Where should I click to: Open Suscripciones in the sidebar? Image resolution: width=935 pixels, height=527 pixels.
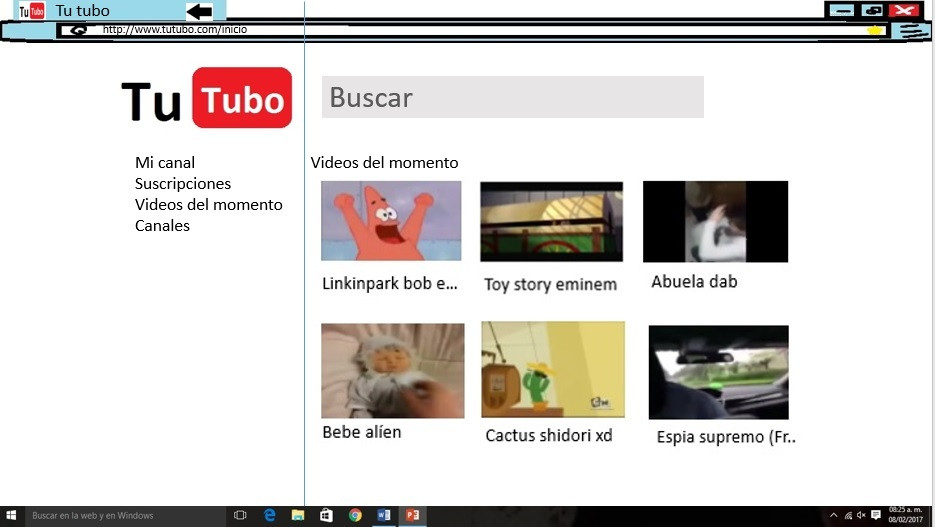(x=183, y=183)
